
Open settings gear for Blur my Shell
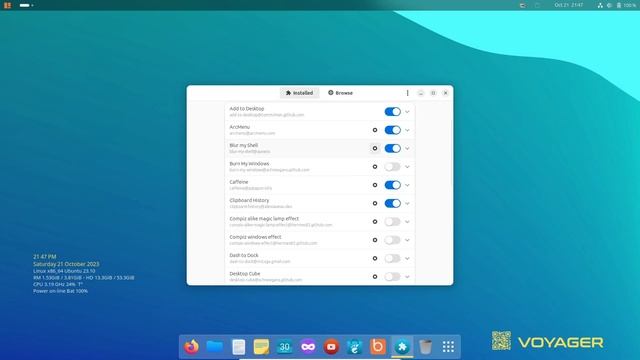pyautogui.click(x=375, y=149)
